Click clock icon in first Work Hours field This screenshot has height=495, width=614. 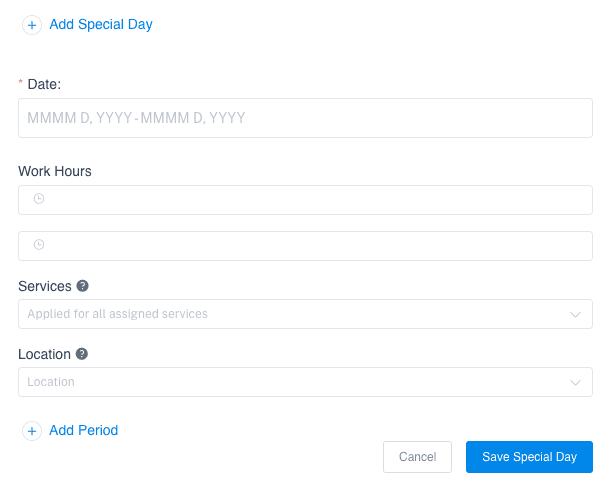(x=39, y=199)
